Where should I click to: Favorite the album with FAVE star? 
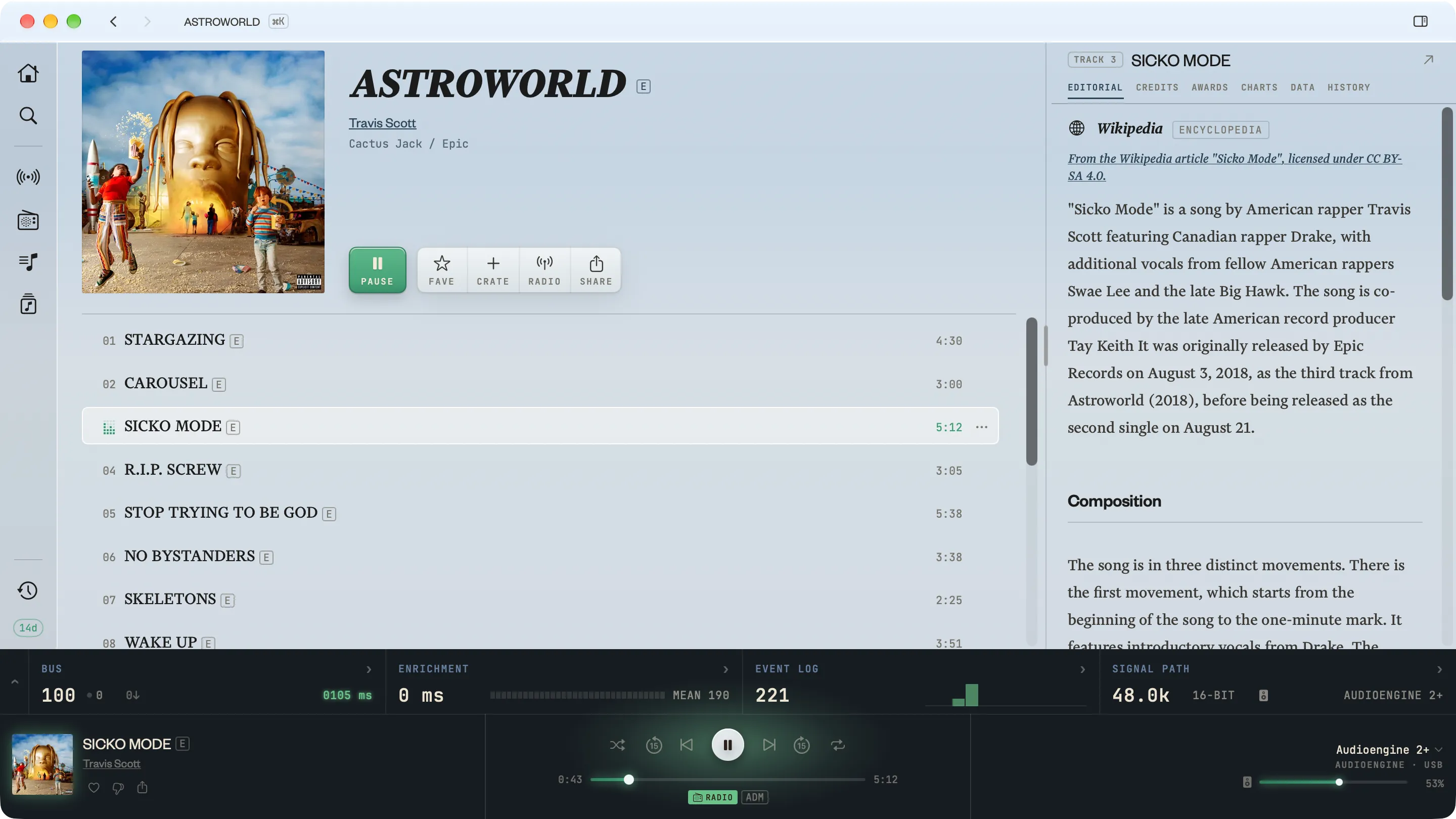point(441,270)
